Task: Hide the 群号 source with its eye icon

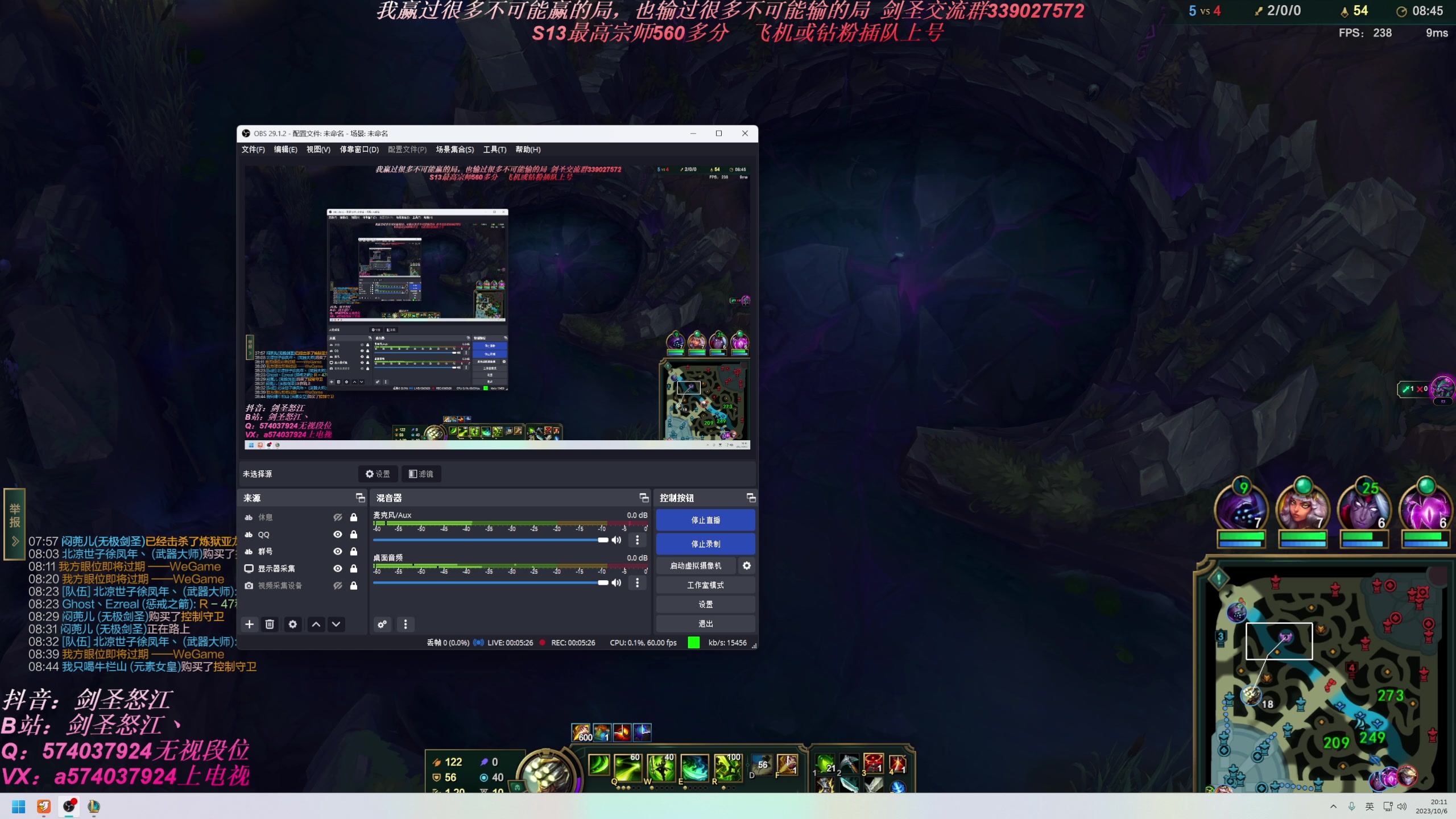Action: click(337, 551)
